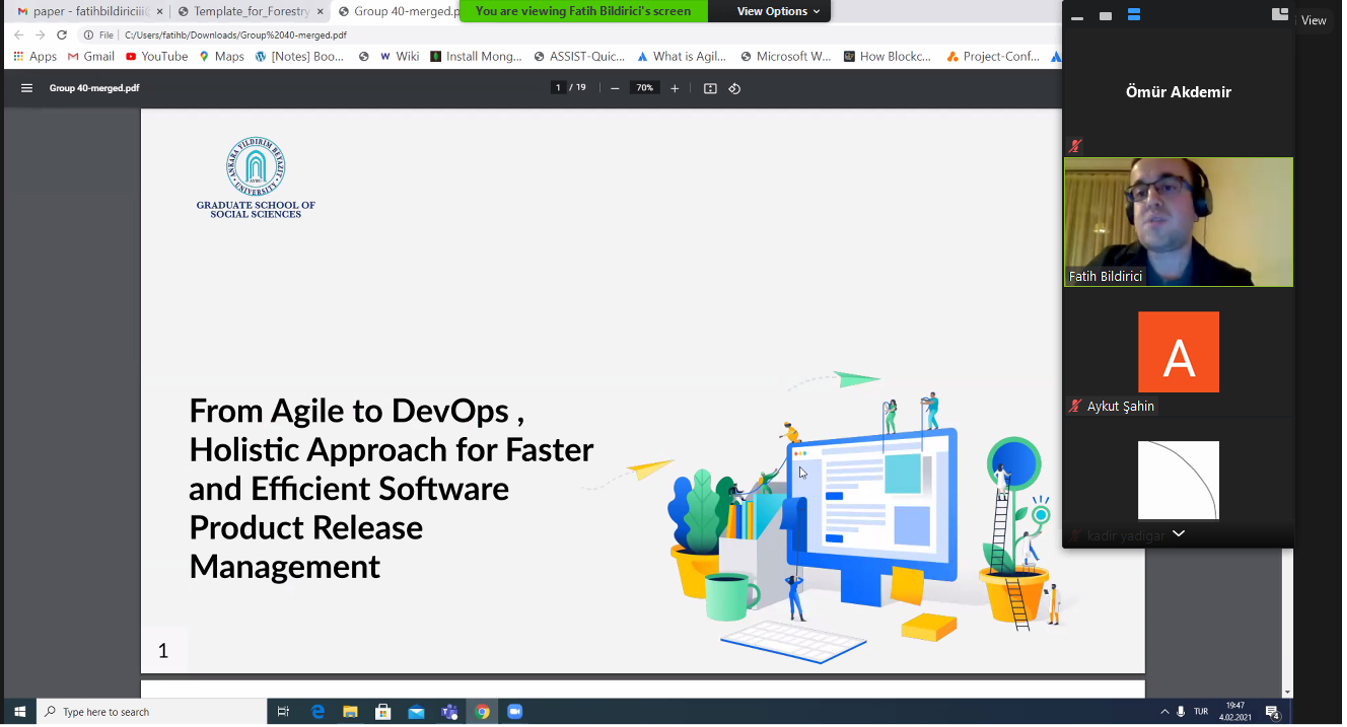Open the YouTube bookmark
This screenshot has height=727, width=1347.
pos(157,57)
